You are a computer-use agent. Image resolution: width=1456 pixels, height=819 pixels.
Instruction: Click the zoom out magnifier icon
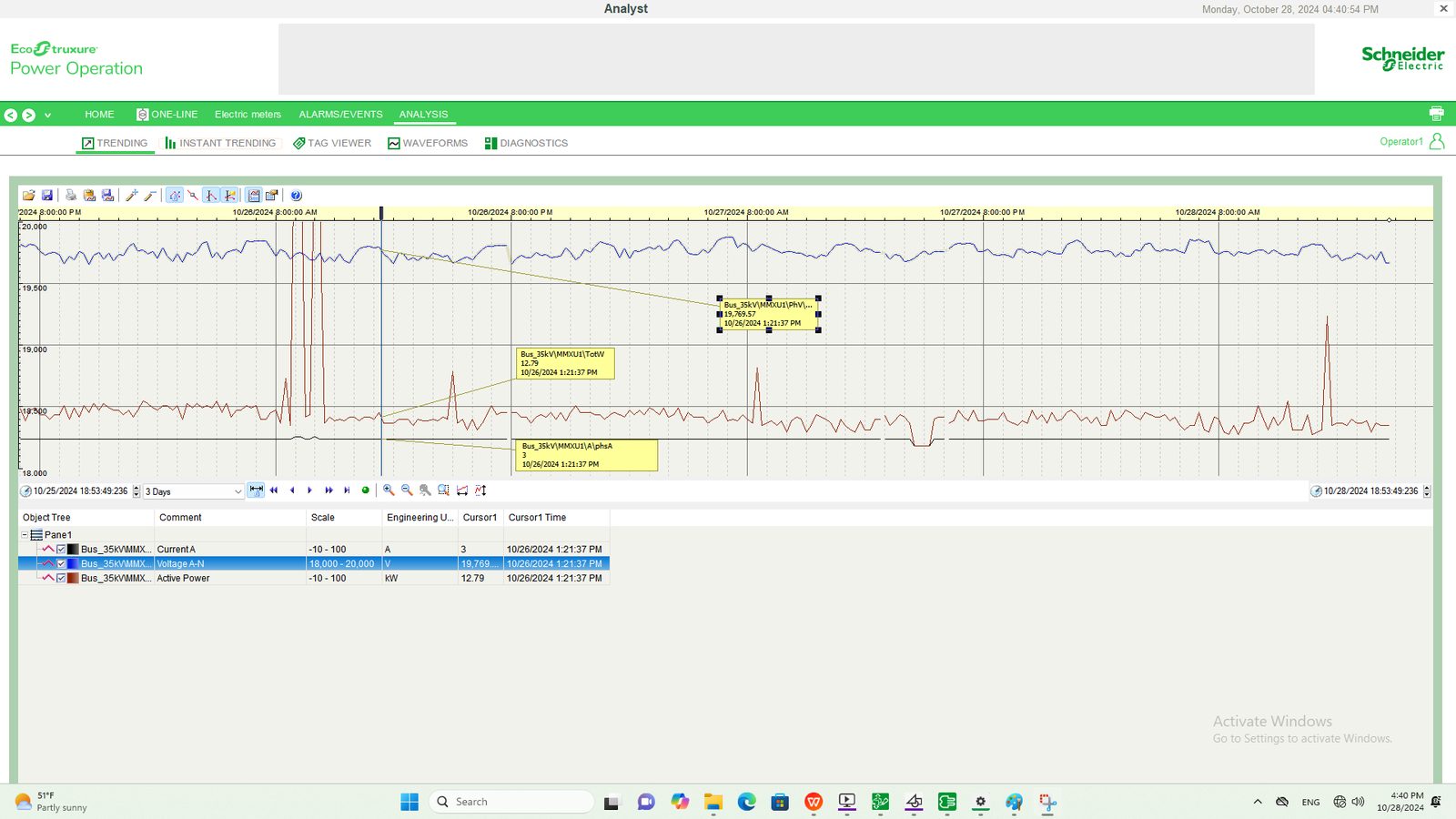pyautogui.click(x=407, y=490)
